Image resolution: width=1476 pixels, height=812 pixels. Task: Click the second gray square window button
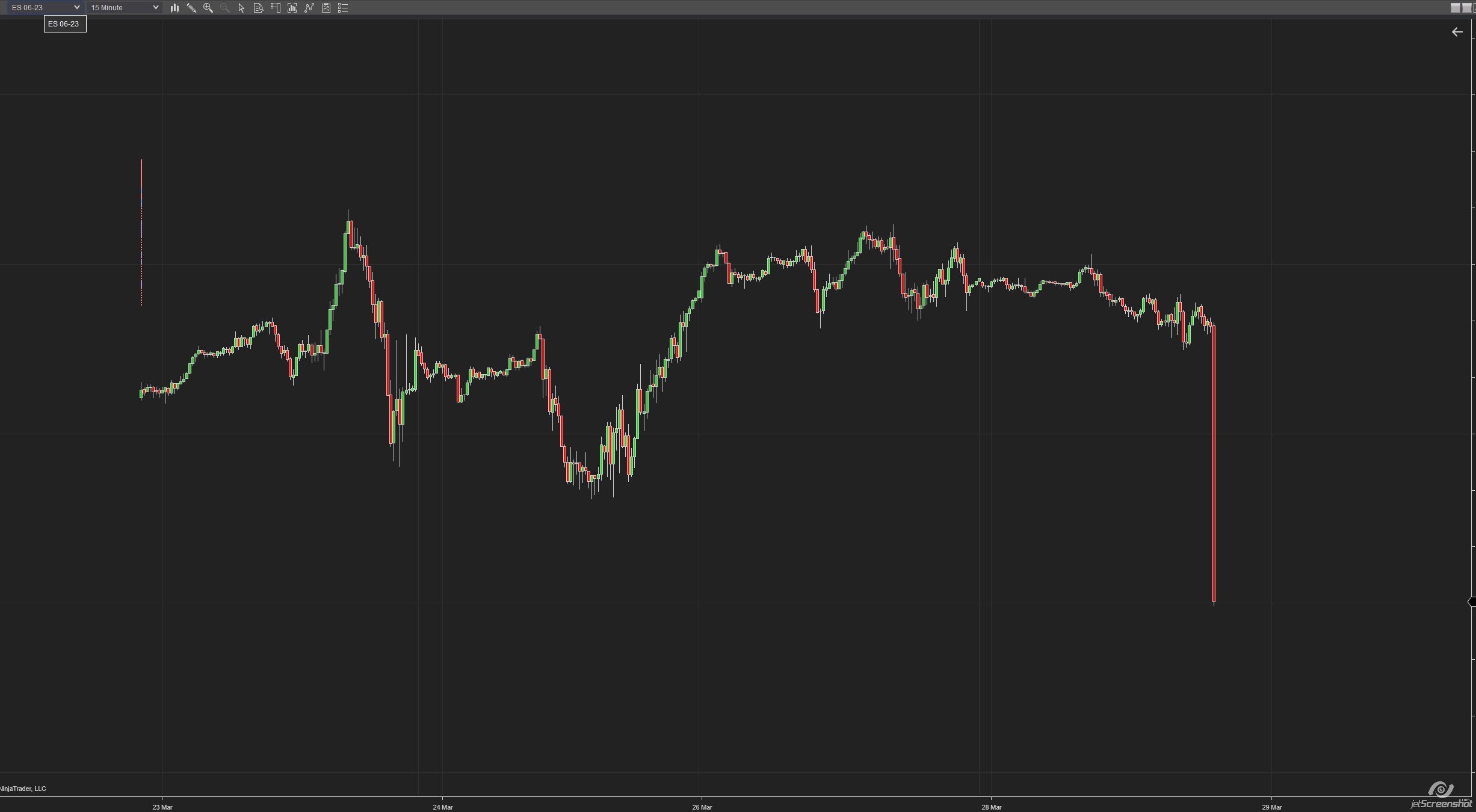tap(1466, 8)
